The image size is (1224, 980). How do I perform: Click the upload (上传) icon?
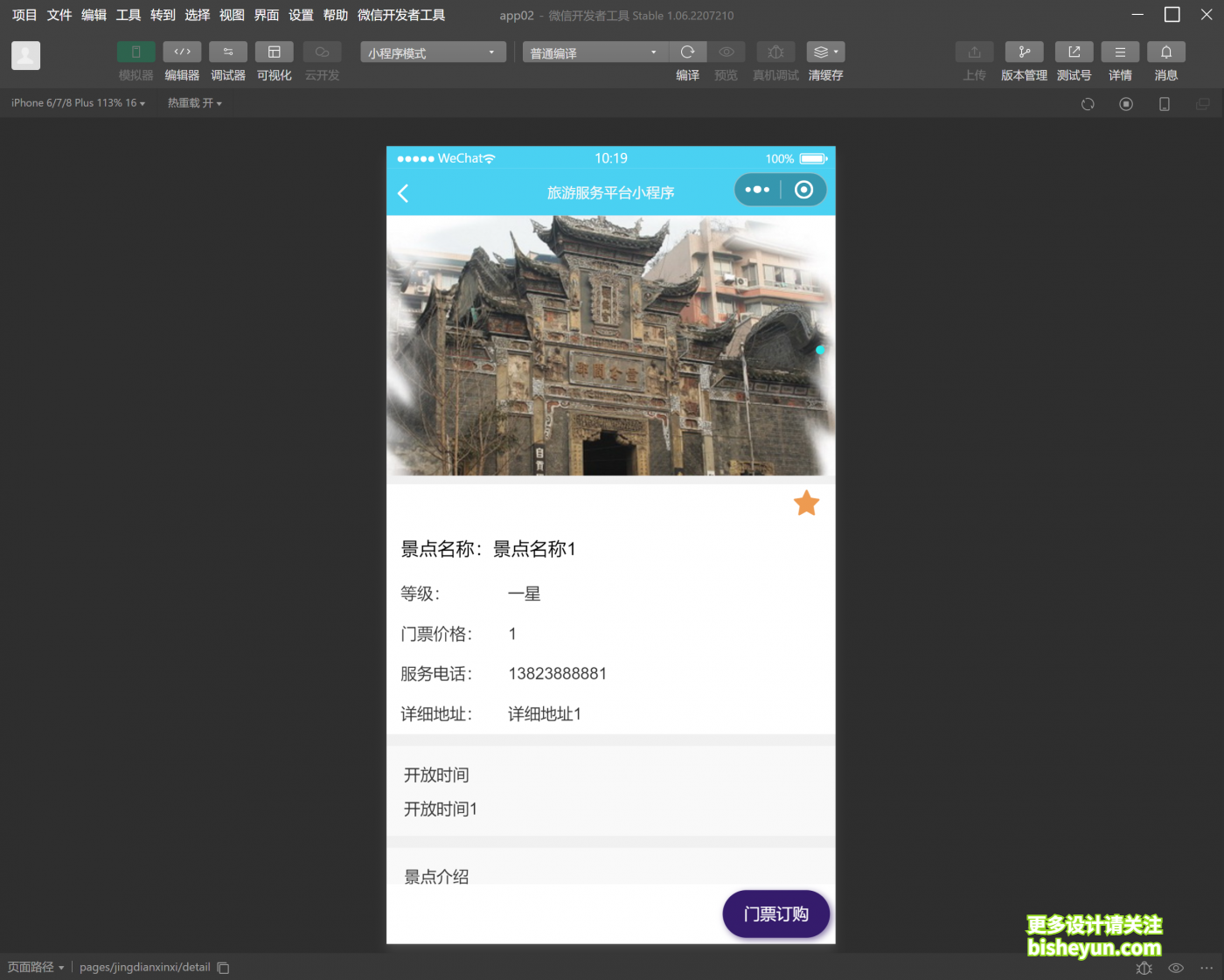pos(974,52)
